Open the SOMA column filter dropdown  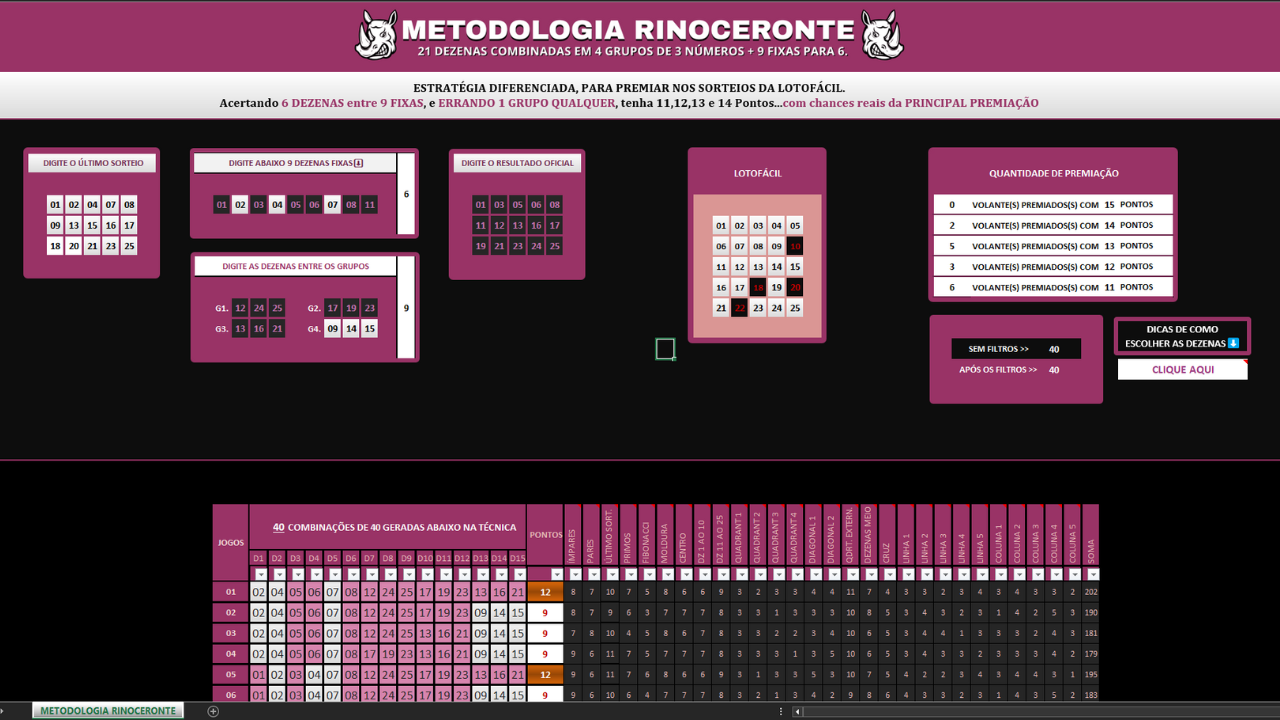(1093, 574)
